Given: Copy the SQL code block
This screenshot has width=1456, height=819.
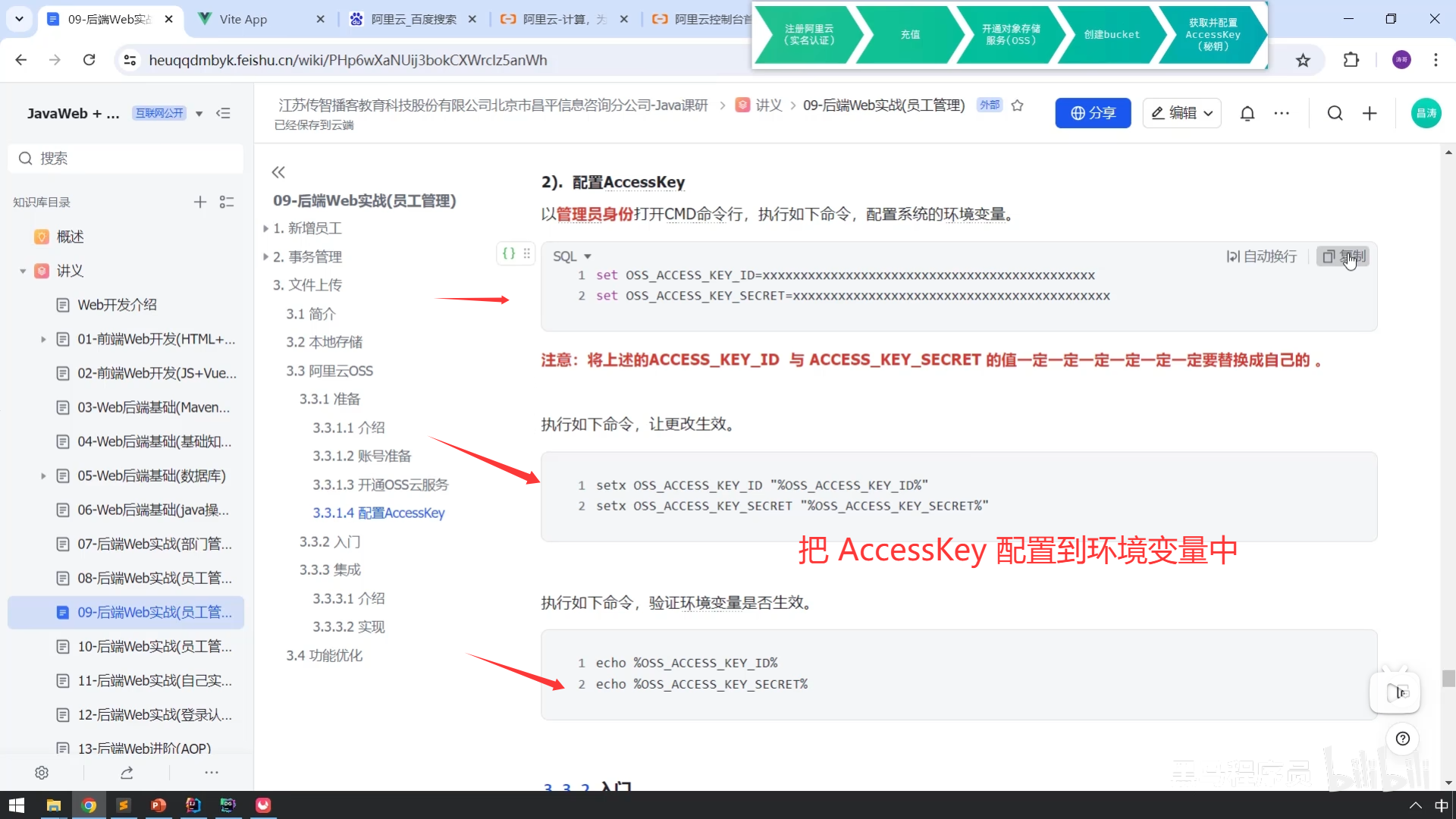Looking at the screenshot, I should (1343, 256).
